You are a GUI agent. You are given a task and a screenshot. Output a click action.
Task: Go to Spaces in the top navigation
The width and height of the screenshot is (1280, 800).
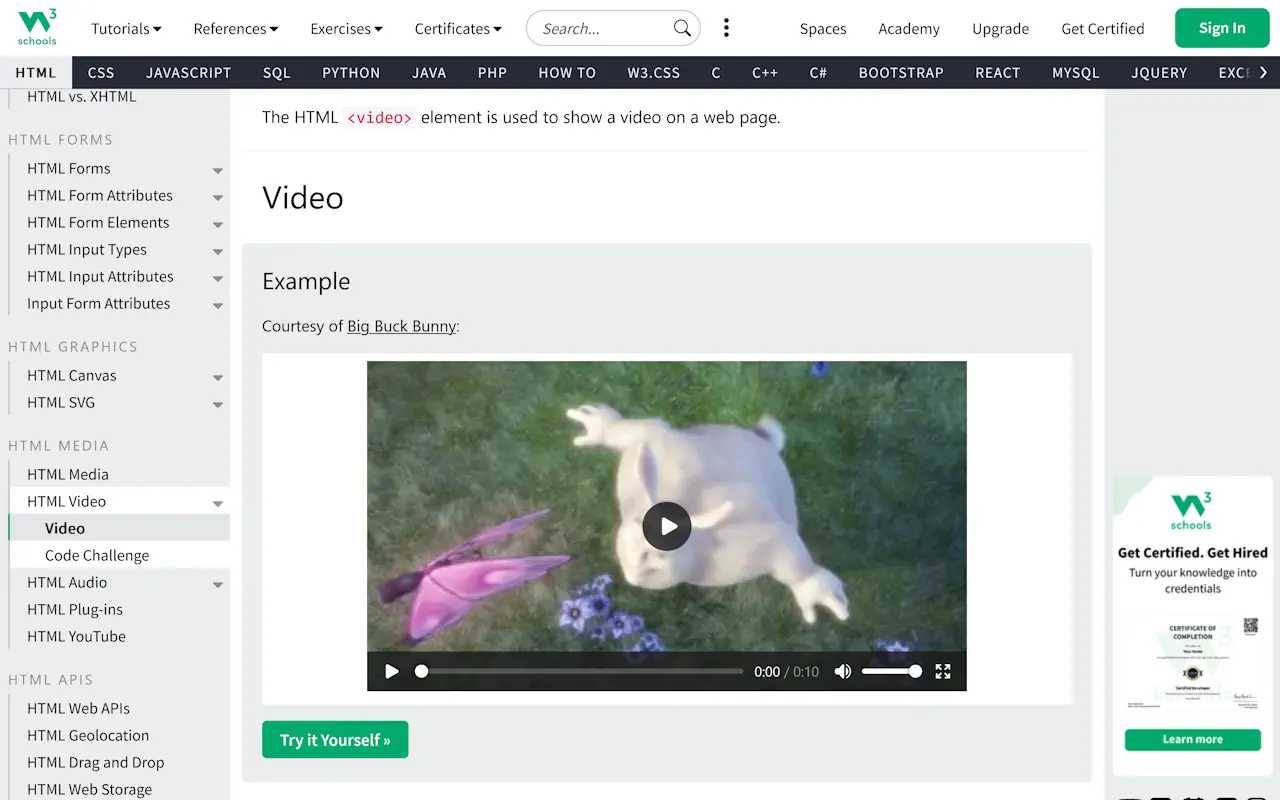coord(823,28)
